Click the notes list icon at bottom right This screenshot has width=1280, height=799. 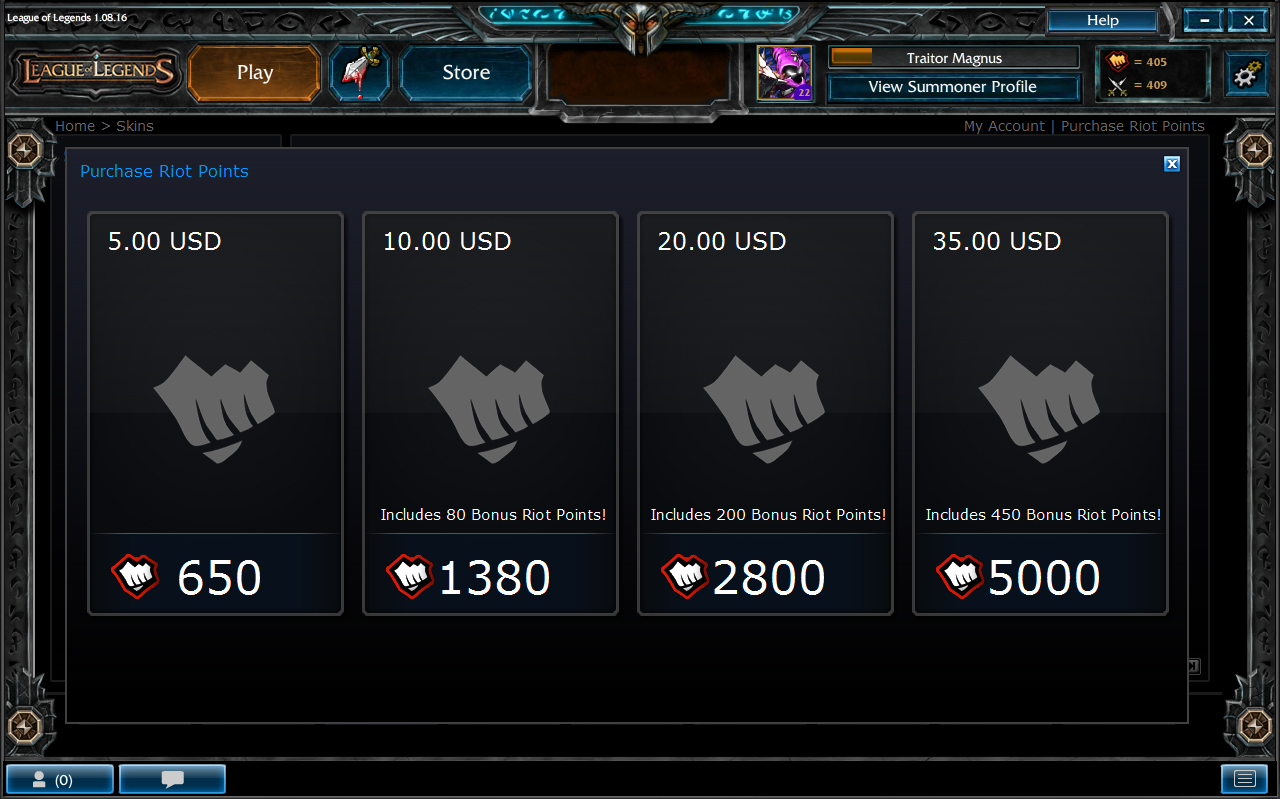click(x=1244, y=779)
